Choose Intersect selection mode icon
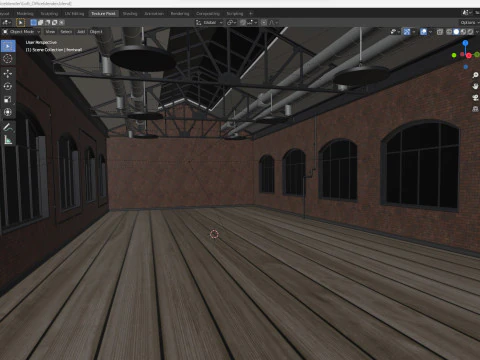 [61, 22]
